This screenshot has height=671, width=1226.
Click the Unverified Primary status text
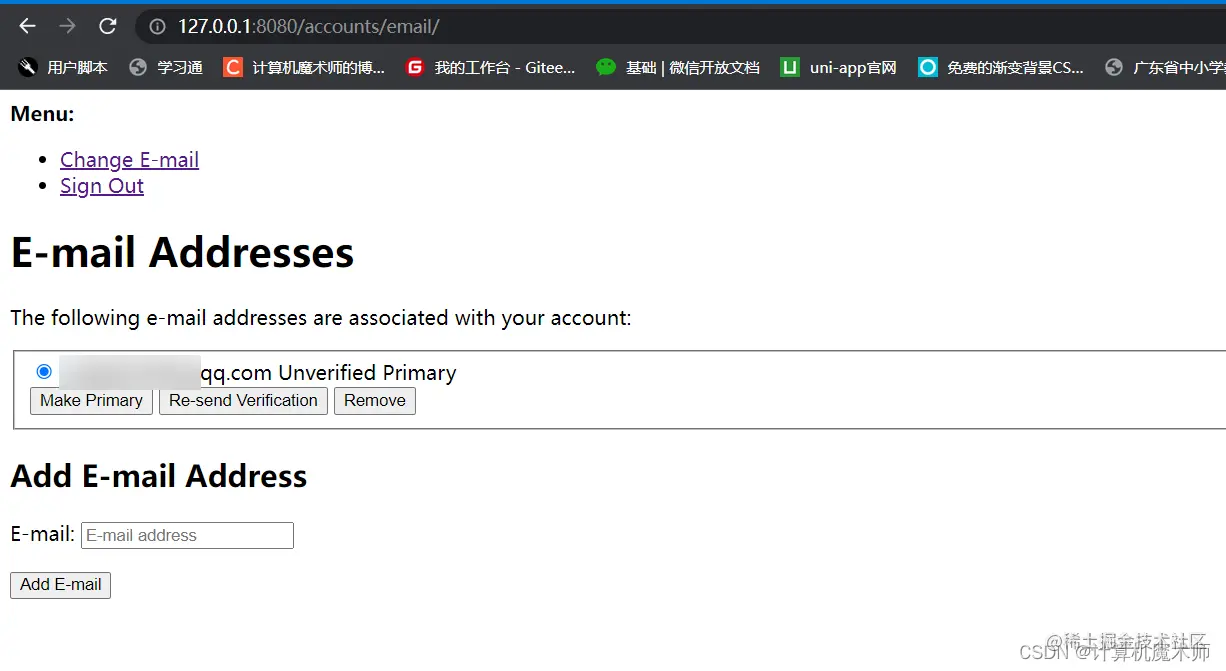tap(367, 373)
